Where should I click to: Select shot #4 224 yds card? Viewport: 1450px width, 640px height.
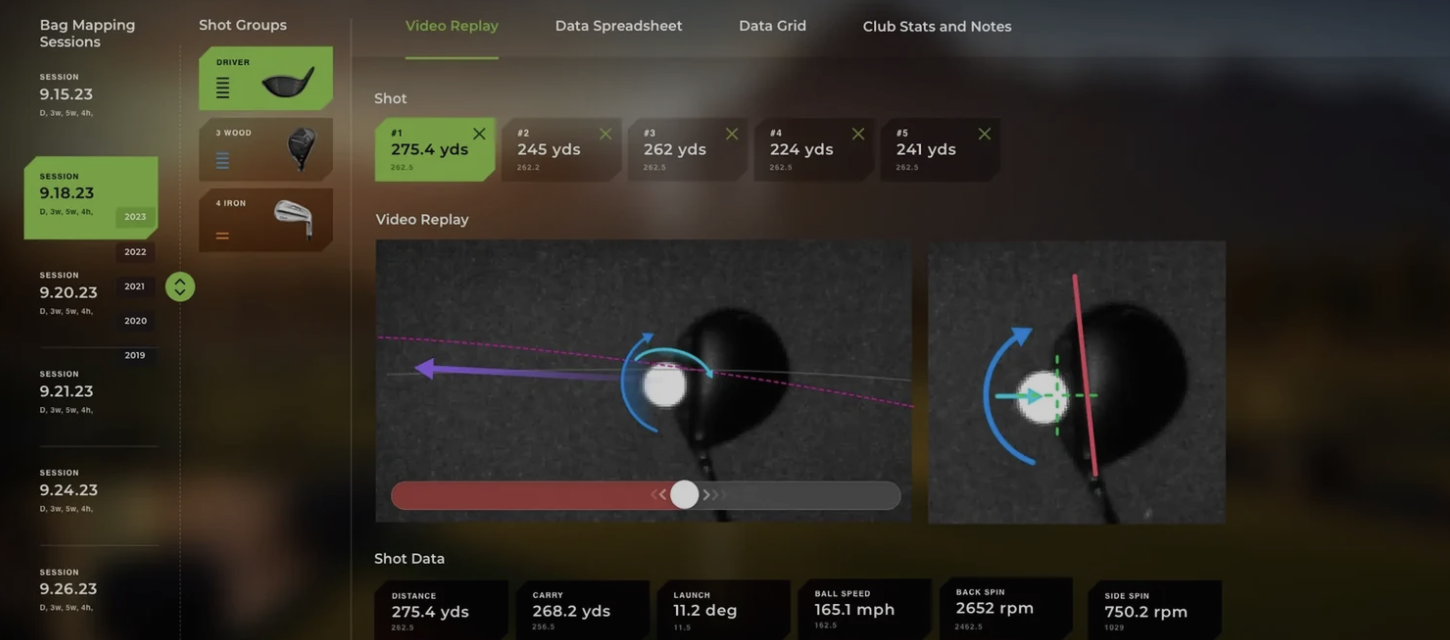(x=814, y=150)
